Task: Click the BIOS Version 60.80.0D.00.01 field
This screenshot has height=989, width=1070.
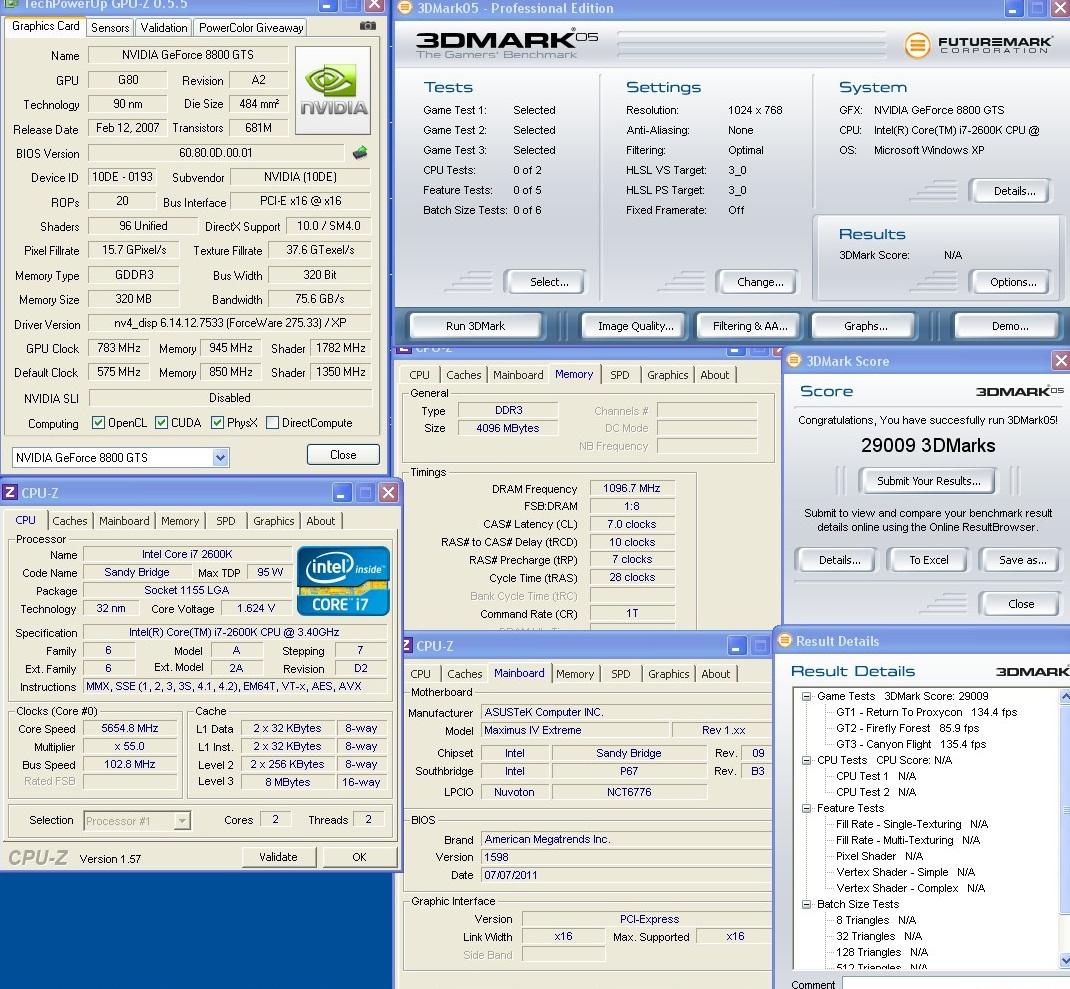Action: click(x=216, y=153)
